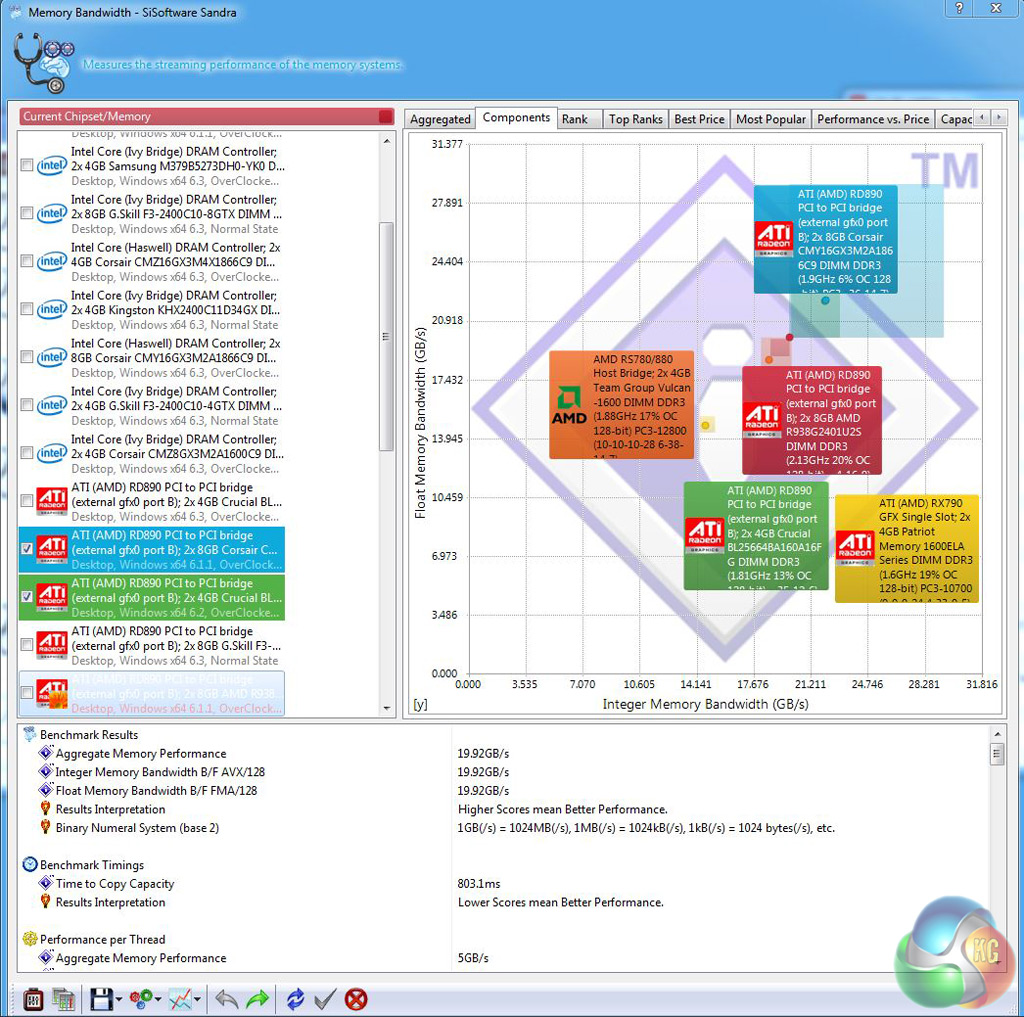Click the chipset list scroll-down arrow
The width and height of the screenshot is (1024, 1017).
pos(387,708)
